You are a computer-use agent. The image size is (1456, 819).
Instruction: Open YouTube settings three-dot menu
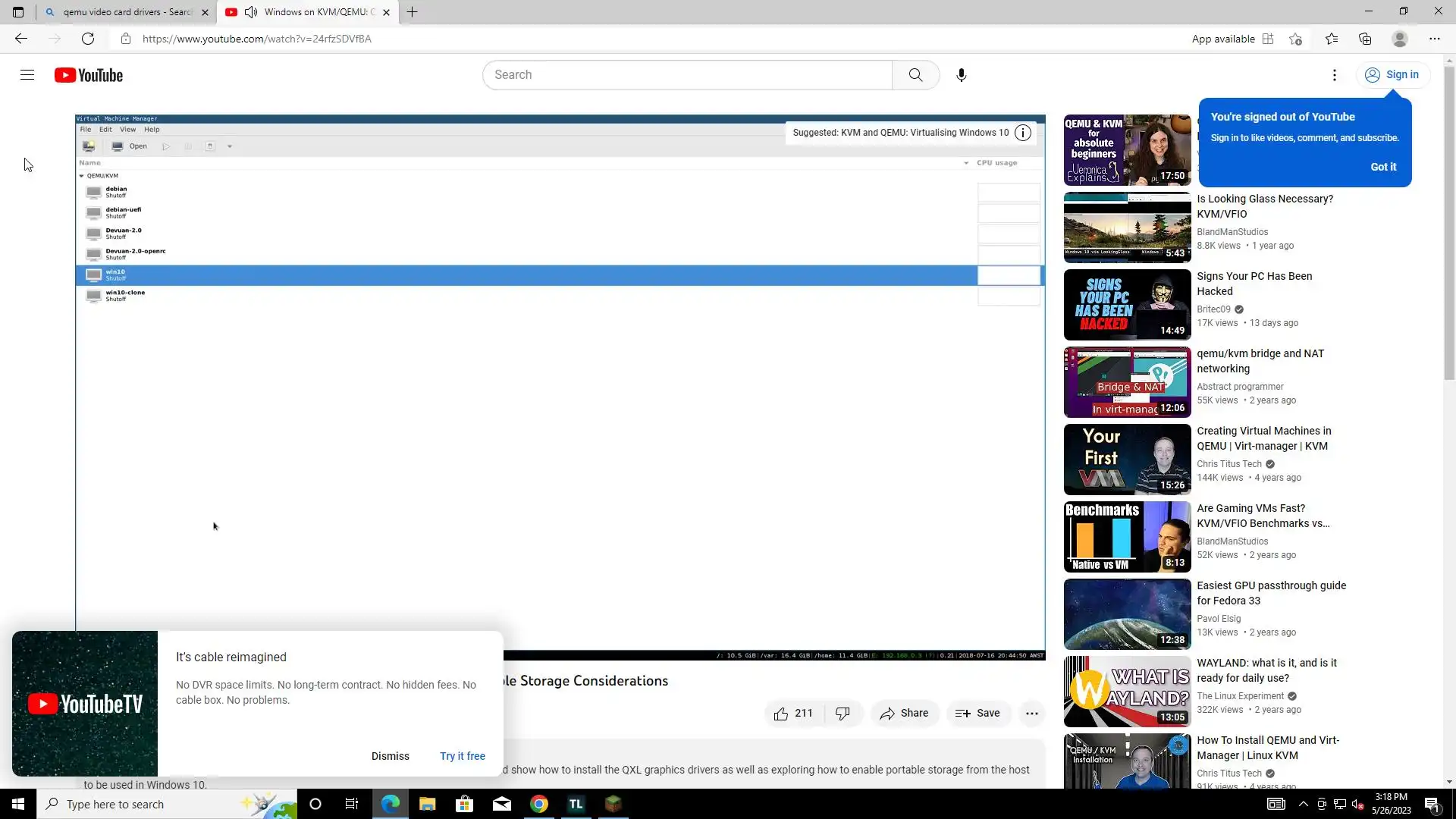[x=1334, y=75]
